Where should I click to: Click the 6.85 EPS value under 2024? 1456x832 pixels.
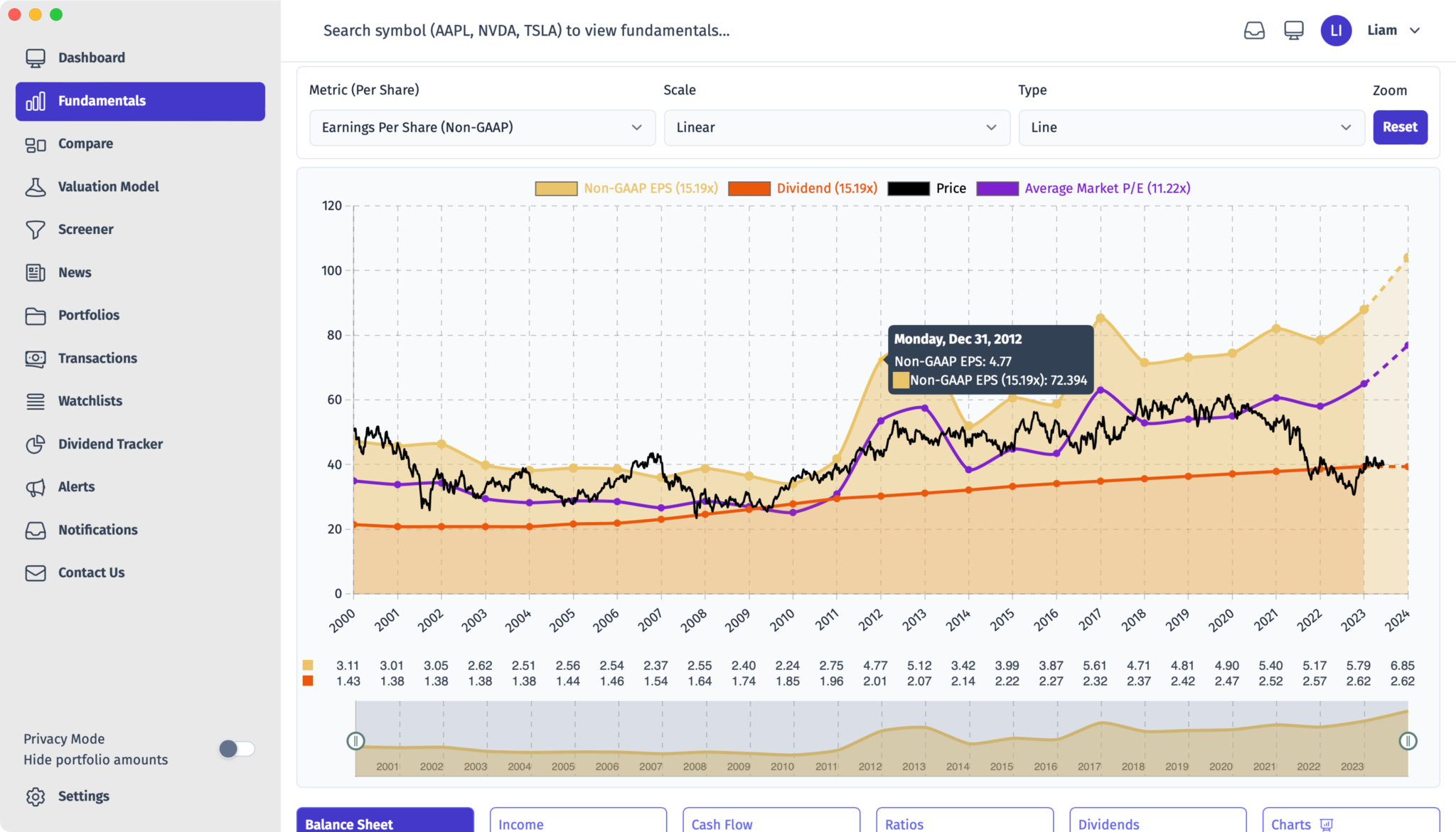point(1402,666)
